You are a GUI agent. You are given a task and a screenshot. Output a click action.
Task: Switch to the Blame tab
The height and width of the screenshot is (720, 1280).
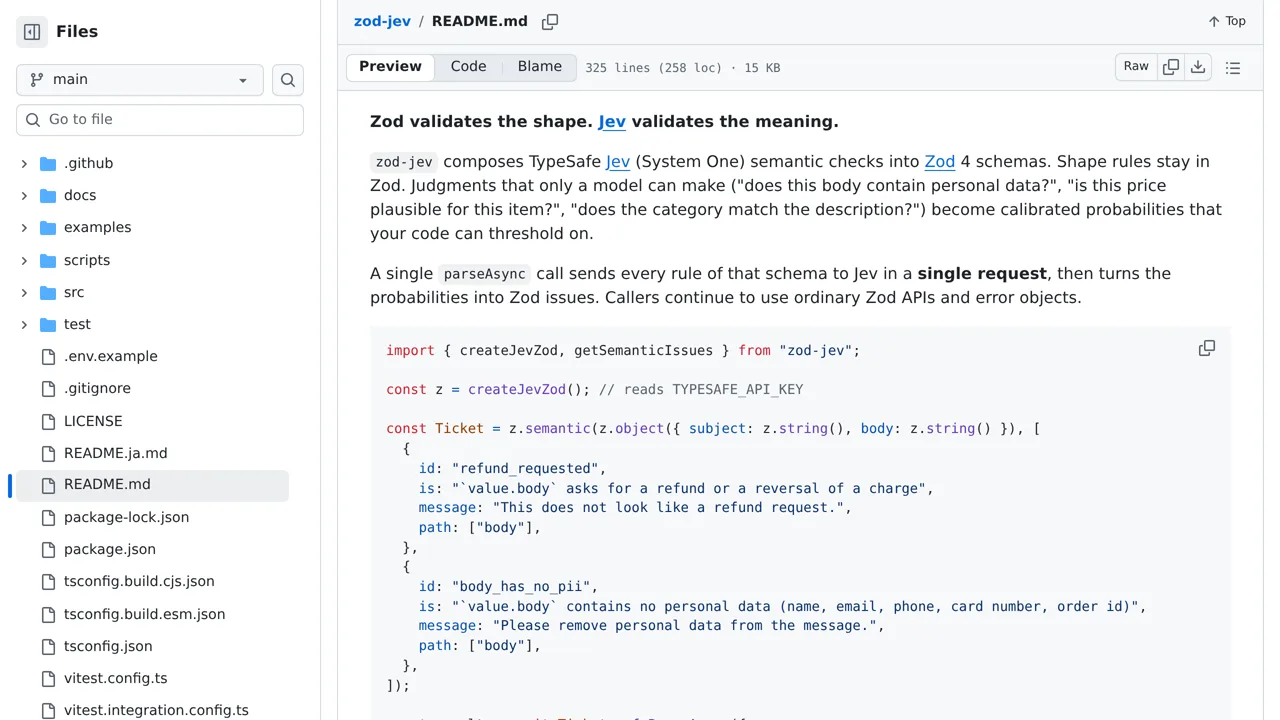(x=540, y=67)
